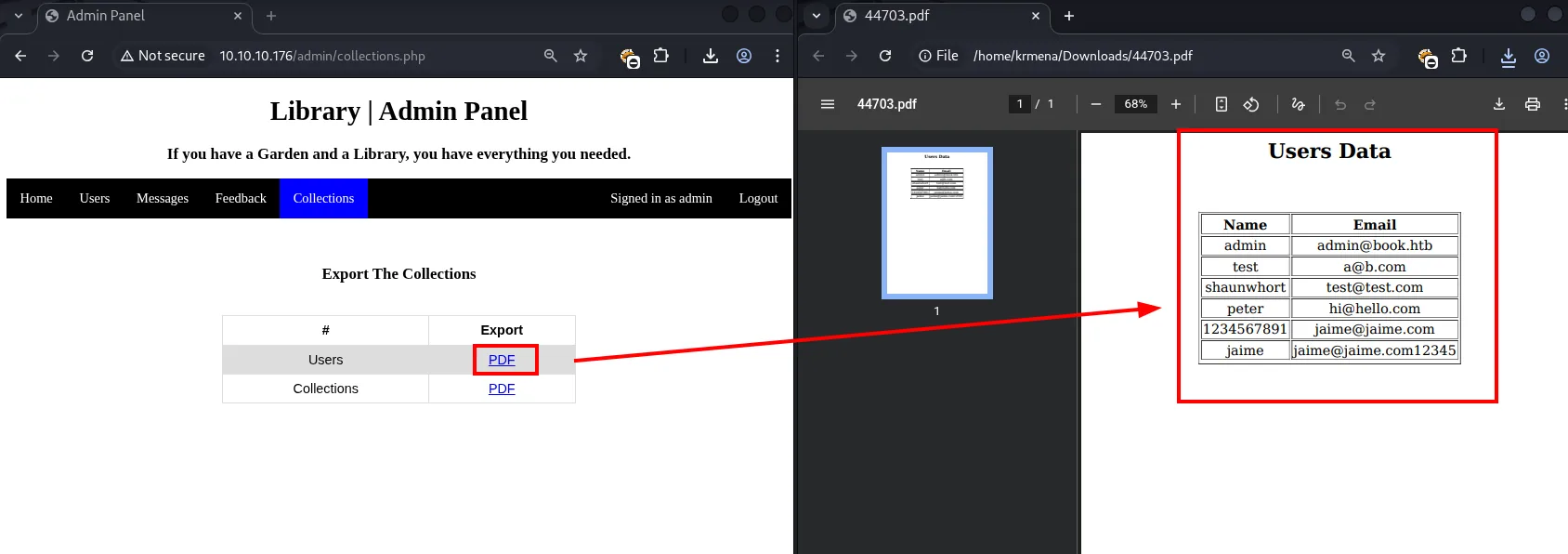Open extensions puzzle icon in Admin Panel window

click(660, 56)
